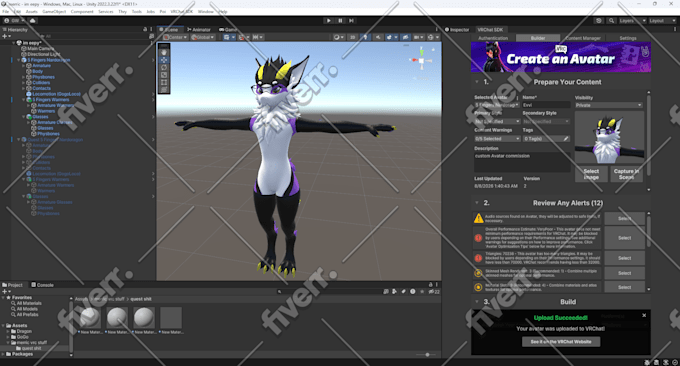
Task: Select the combined Transform tool
Action: click(164, 89)
